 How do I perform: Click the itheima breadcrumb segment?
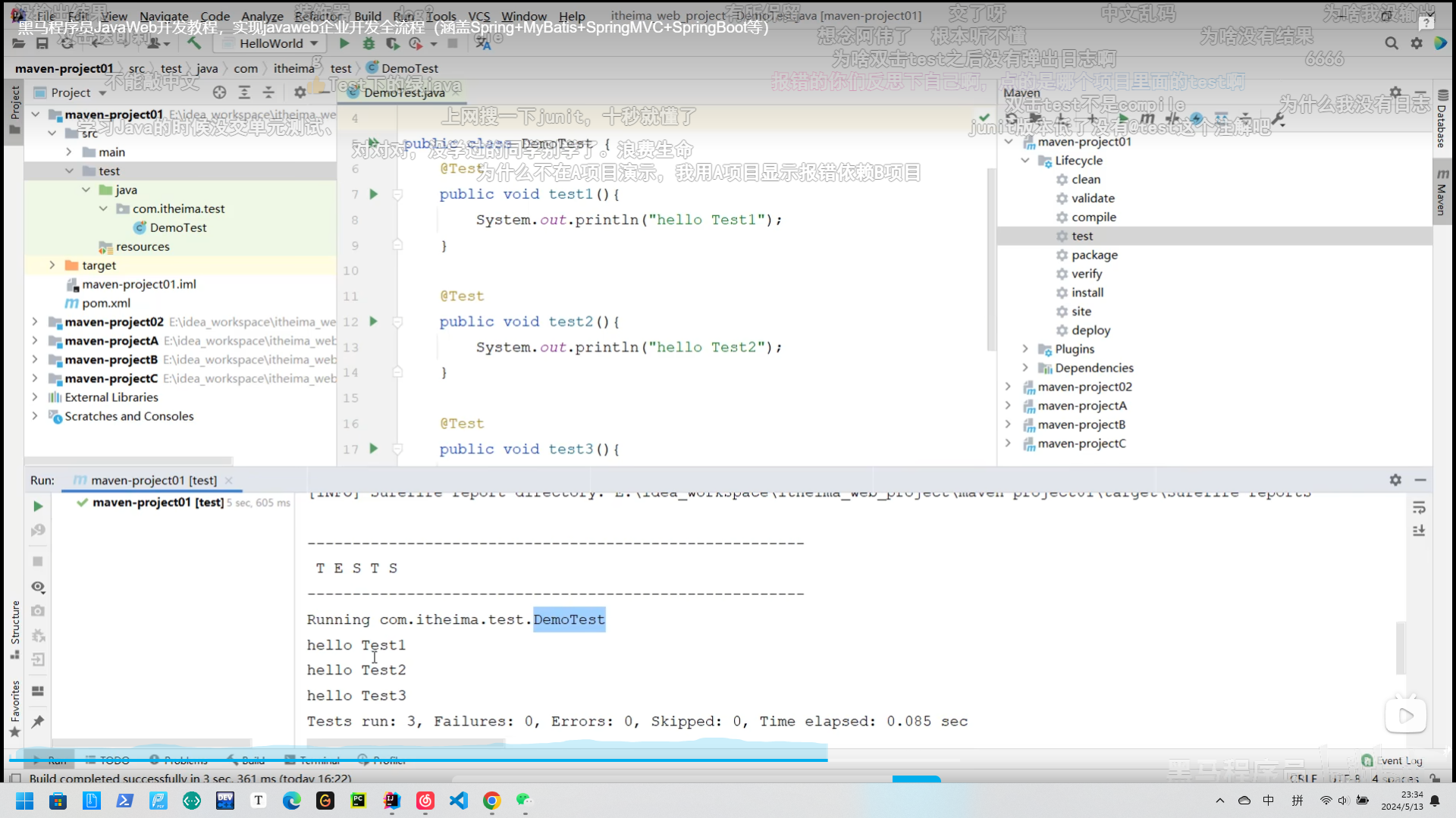(x=293, y=68)
